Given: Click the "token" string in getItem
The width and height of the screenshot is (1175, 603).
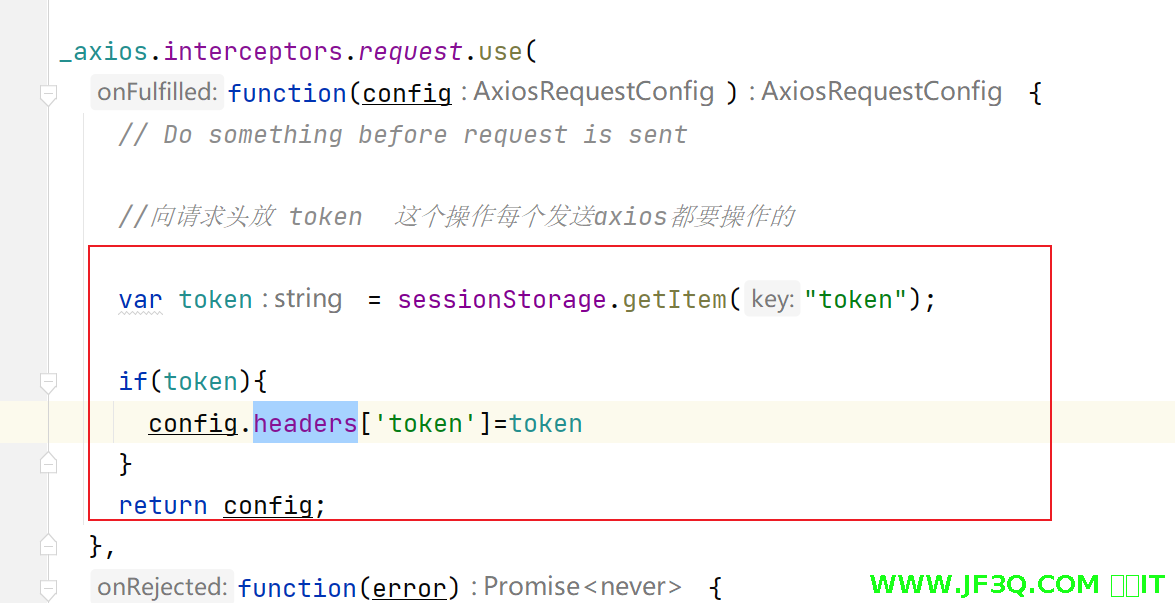Looking at the screenshot, I should point(855,299).
